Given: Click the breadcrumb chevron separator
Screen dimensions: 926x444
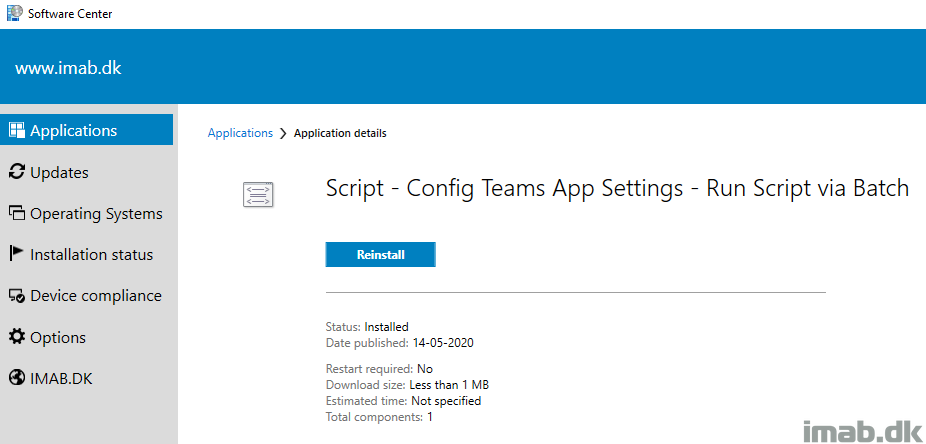Looking at the screenshot, I should tap(283, 133).
